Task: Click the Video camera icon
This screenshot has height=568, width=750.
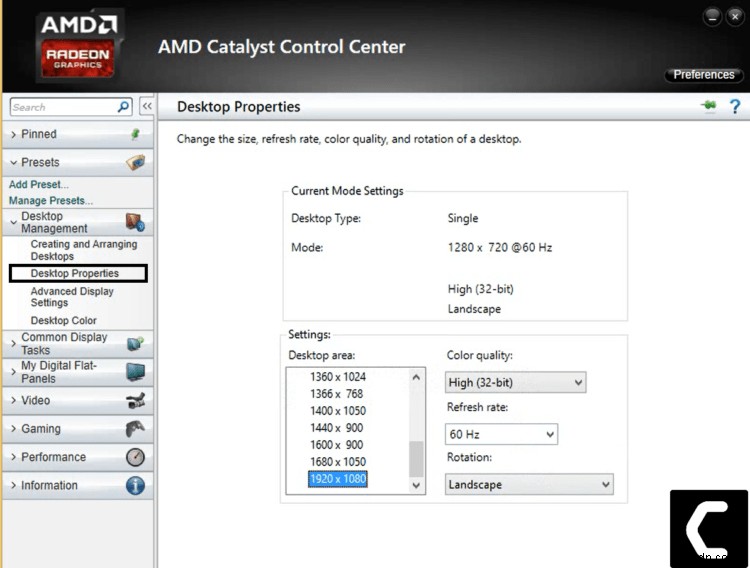Action: coord(136,401)
